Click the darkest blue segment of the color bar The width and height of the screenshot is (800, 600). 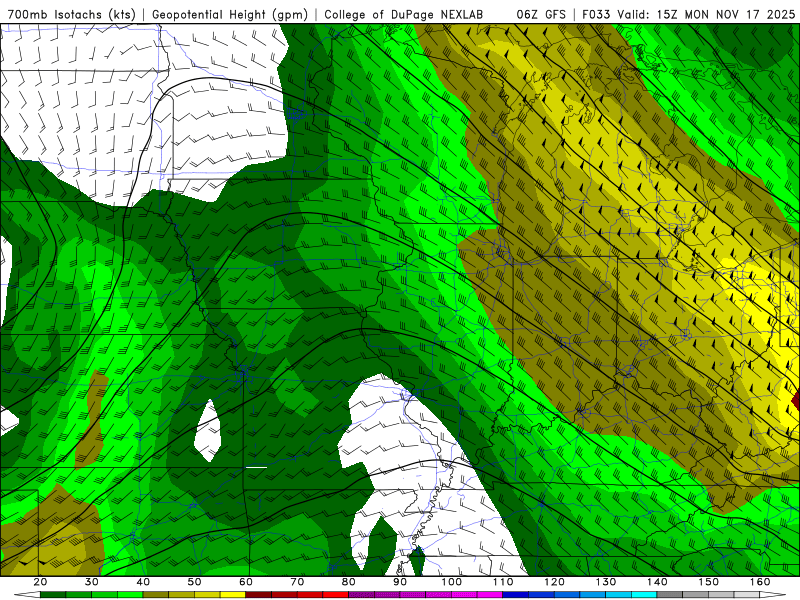point(515,595)
